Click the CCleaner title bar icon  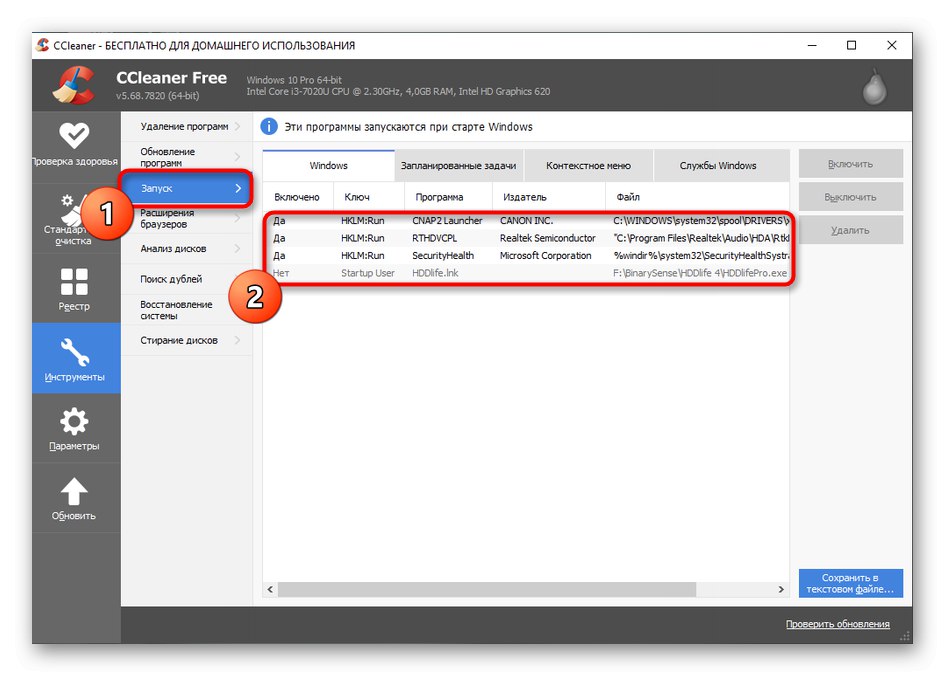coord(42,45)
